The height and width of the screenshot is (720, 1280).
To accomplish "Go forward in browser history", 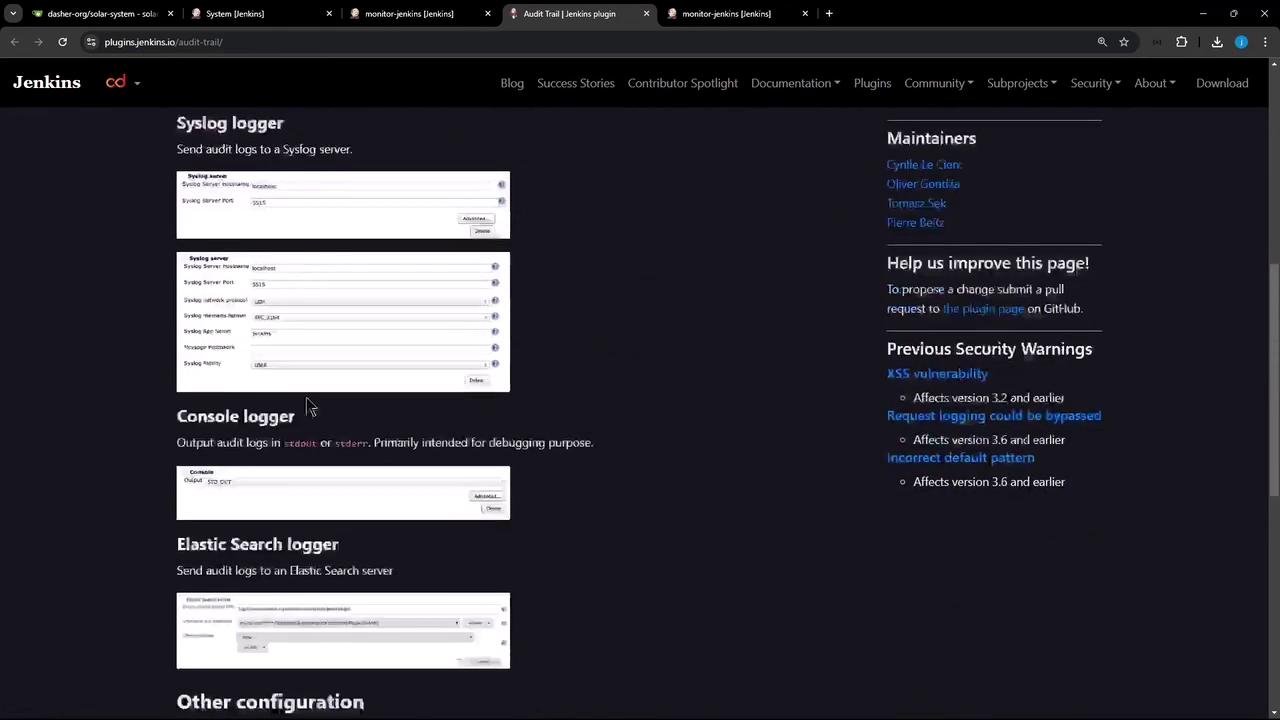I will [38, 42].
